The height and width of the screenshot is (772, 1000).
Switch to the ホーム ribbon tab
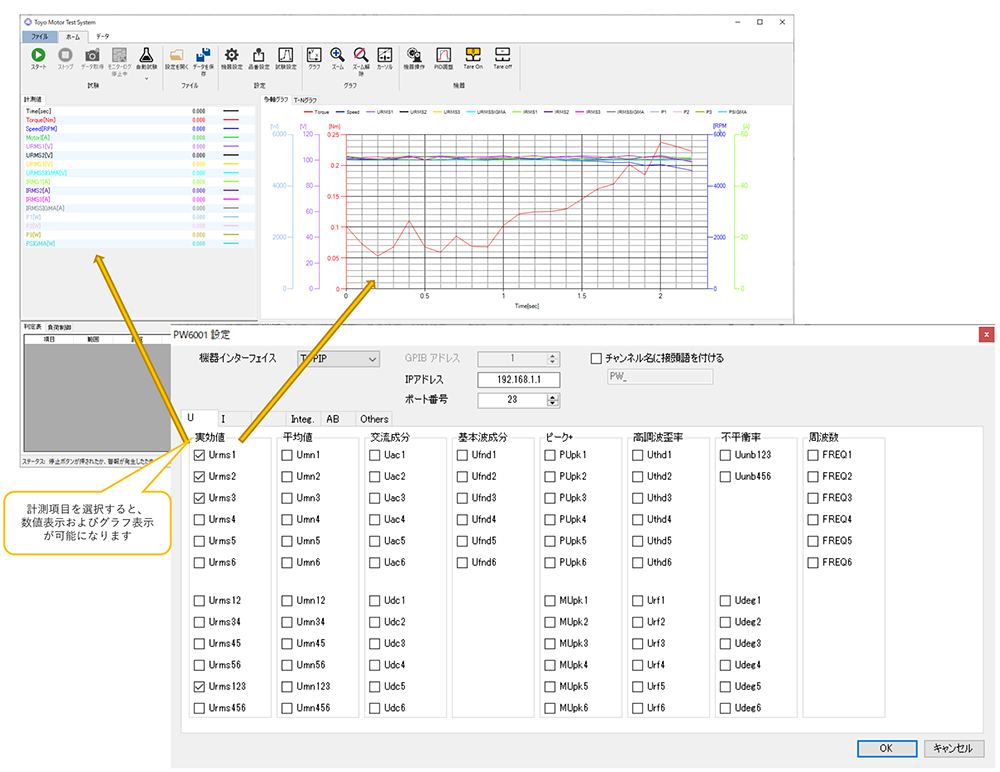click(x=73, y=37)
